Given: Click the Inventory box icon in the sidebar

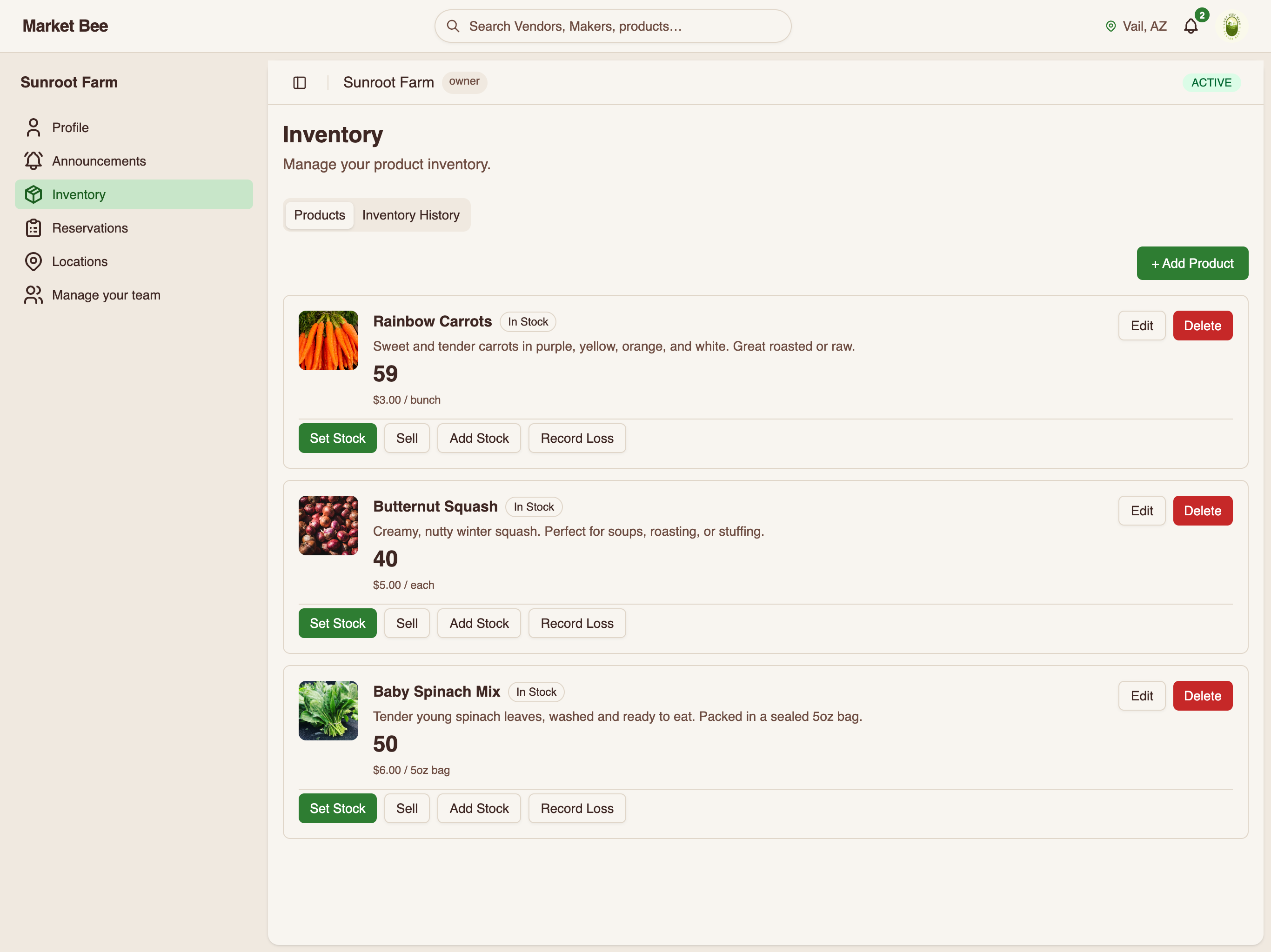Looking at the screenshot, I should [x=33, y=194].
